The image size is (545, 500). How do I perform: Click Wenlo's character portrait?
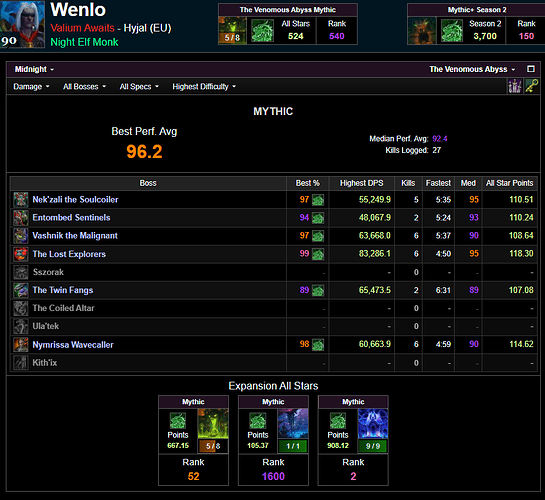(22, 24)
